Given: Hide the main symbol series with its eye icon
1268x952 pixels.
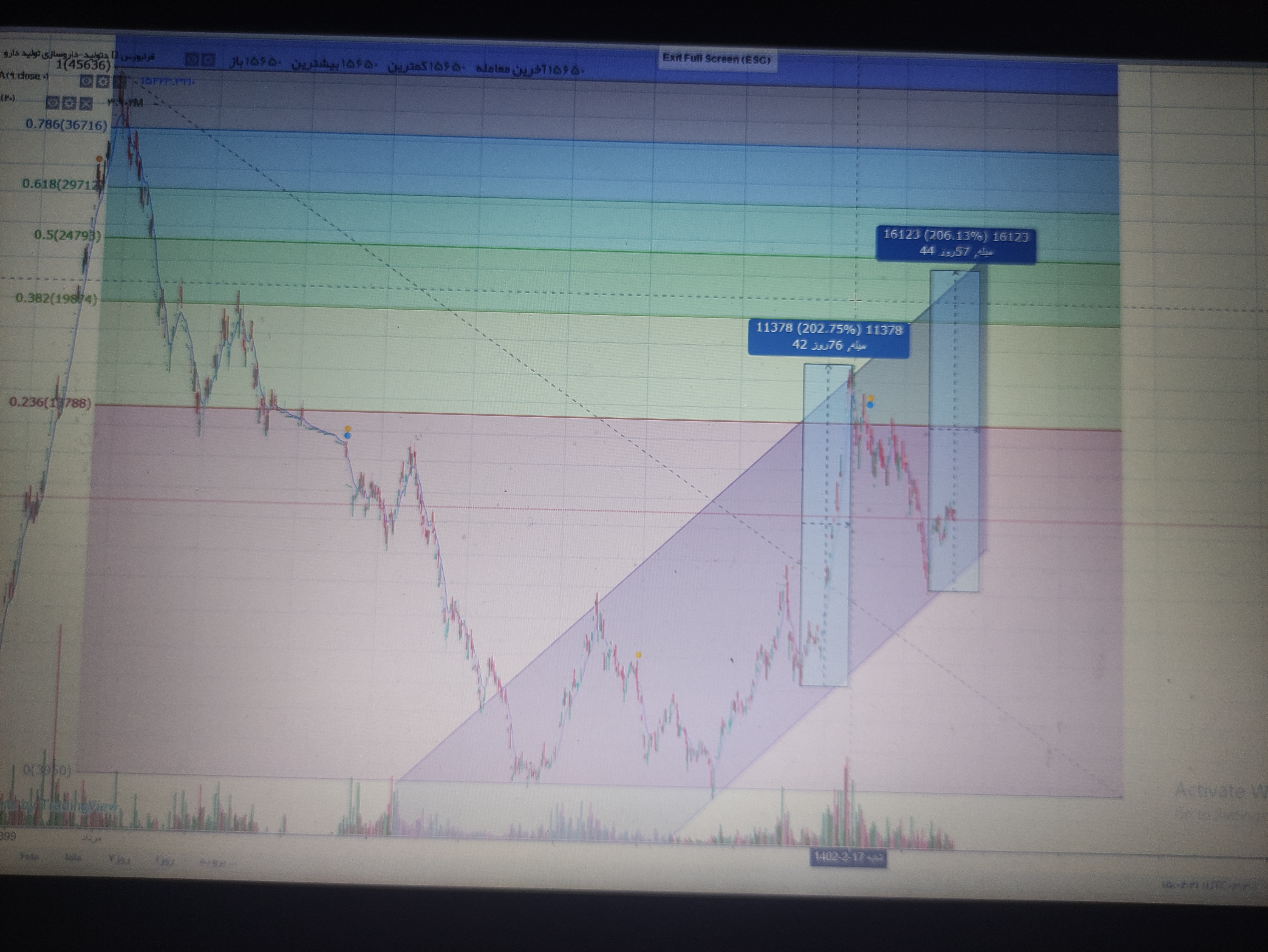Looking at the screenshot, I should (x=193, y=59).
